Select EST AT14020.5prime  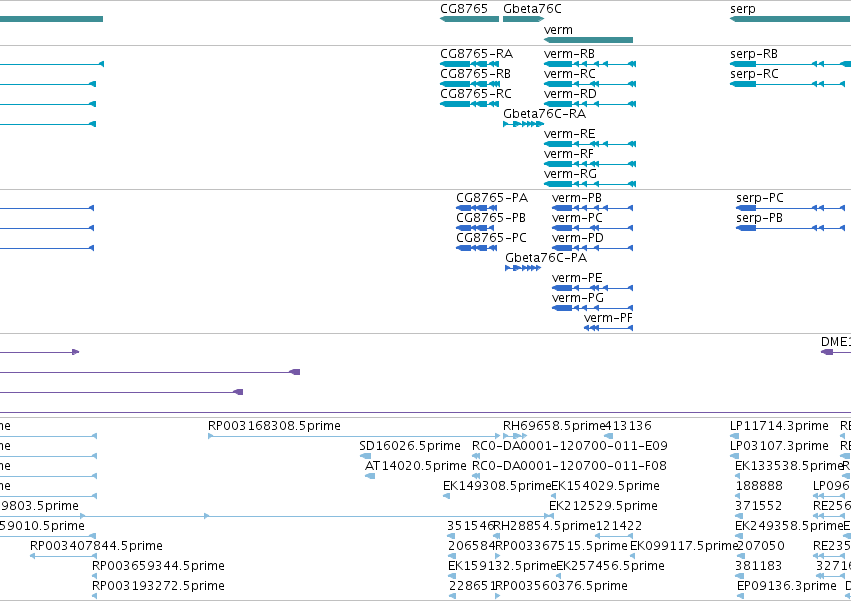tap(370, 476)
